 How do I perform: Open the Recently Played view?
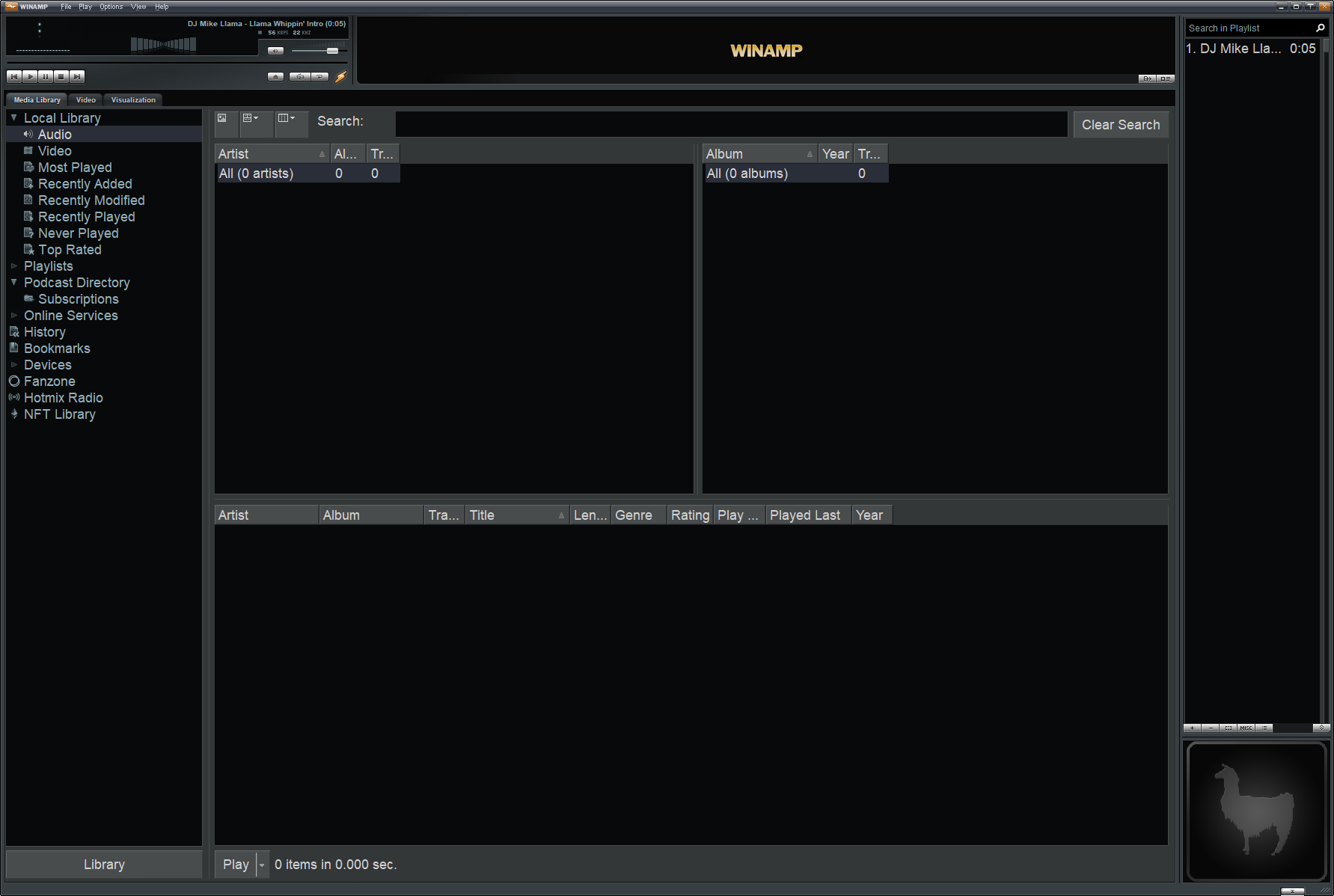86,217
